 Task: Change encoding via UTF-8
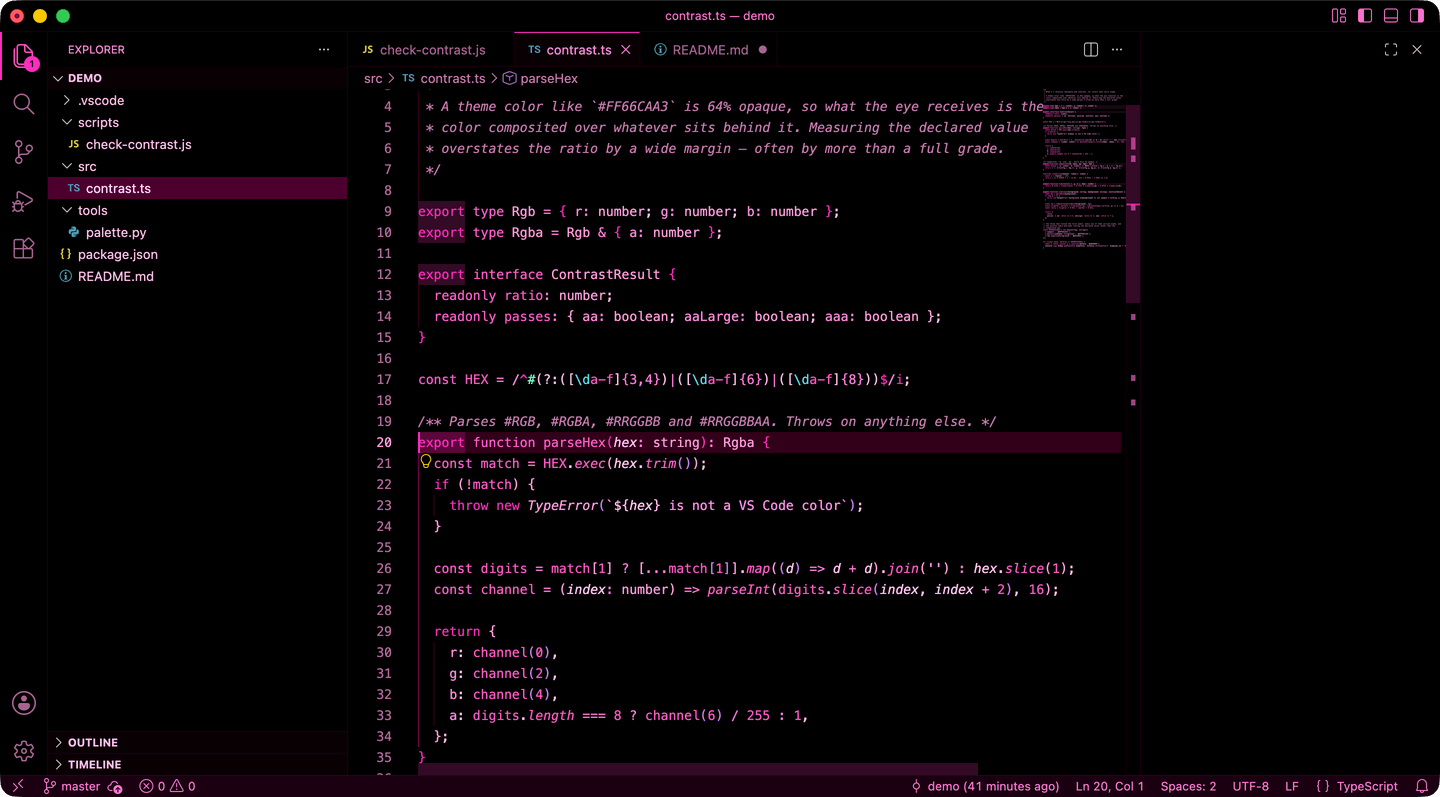pyautogui.click(x=1250, y=786)
